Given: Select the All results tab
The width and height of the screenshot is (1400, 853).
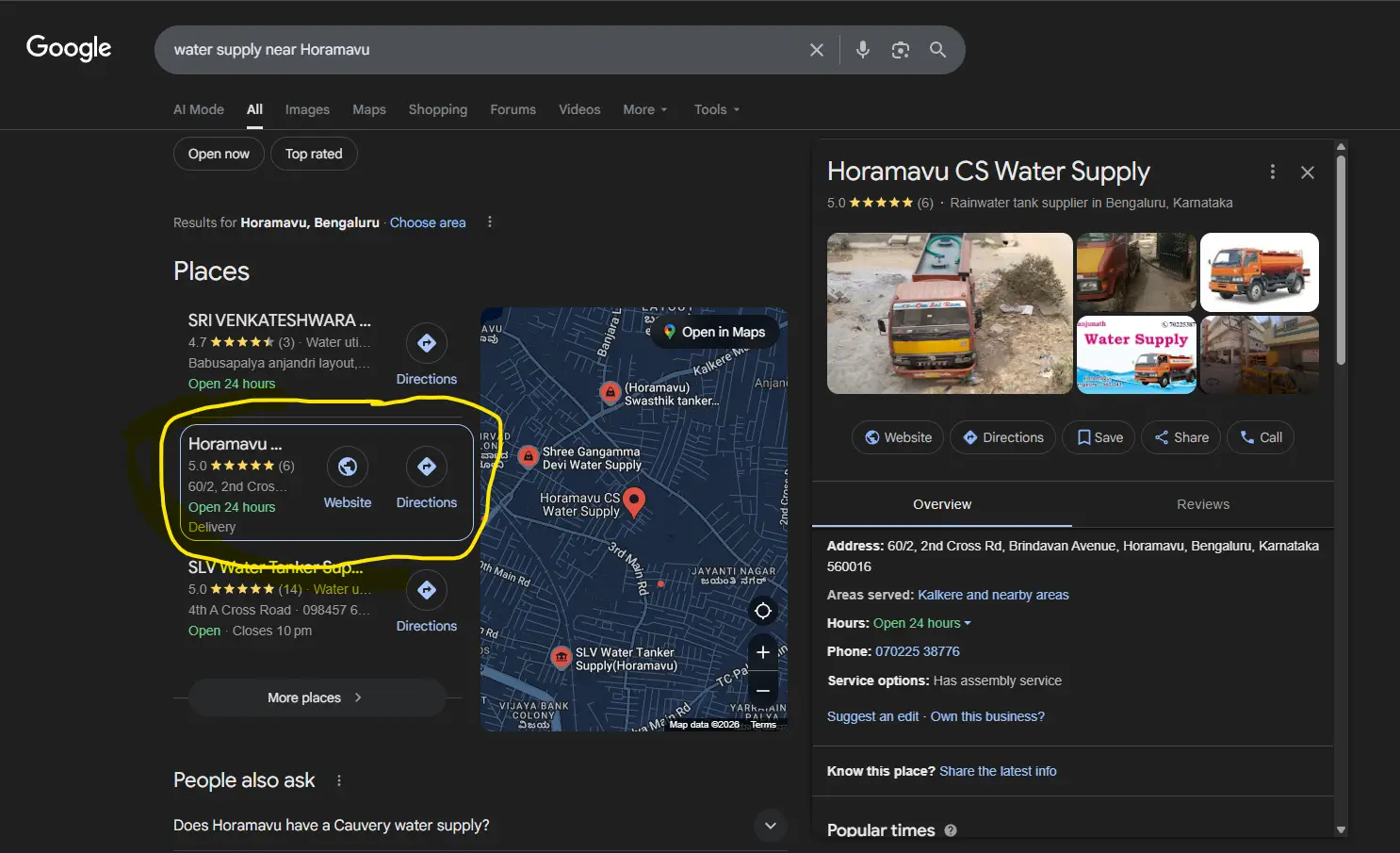Looking at the screenshot, I should (254, 109).
